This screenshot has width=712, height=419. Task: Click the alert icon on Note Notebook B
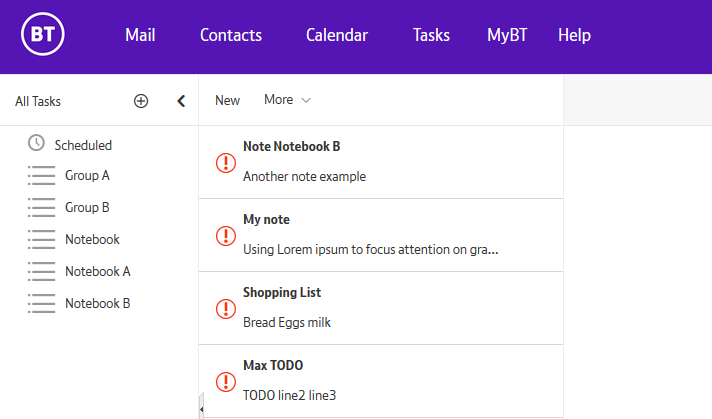tap(226, 162)
